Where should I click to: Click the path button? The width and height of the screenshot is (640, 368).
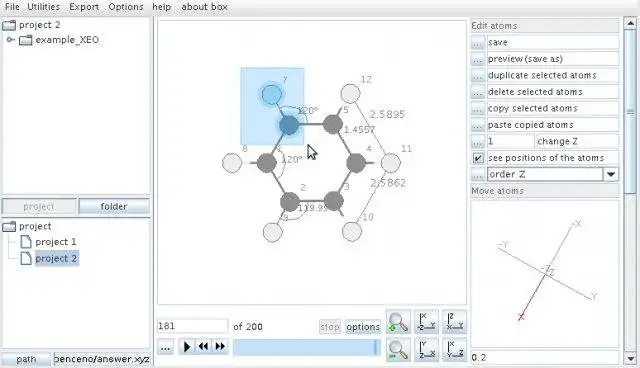click(x=26, y=359)
